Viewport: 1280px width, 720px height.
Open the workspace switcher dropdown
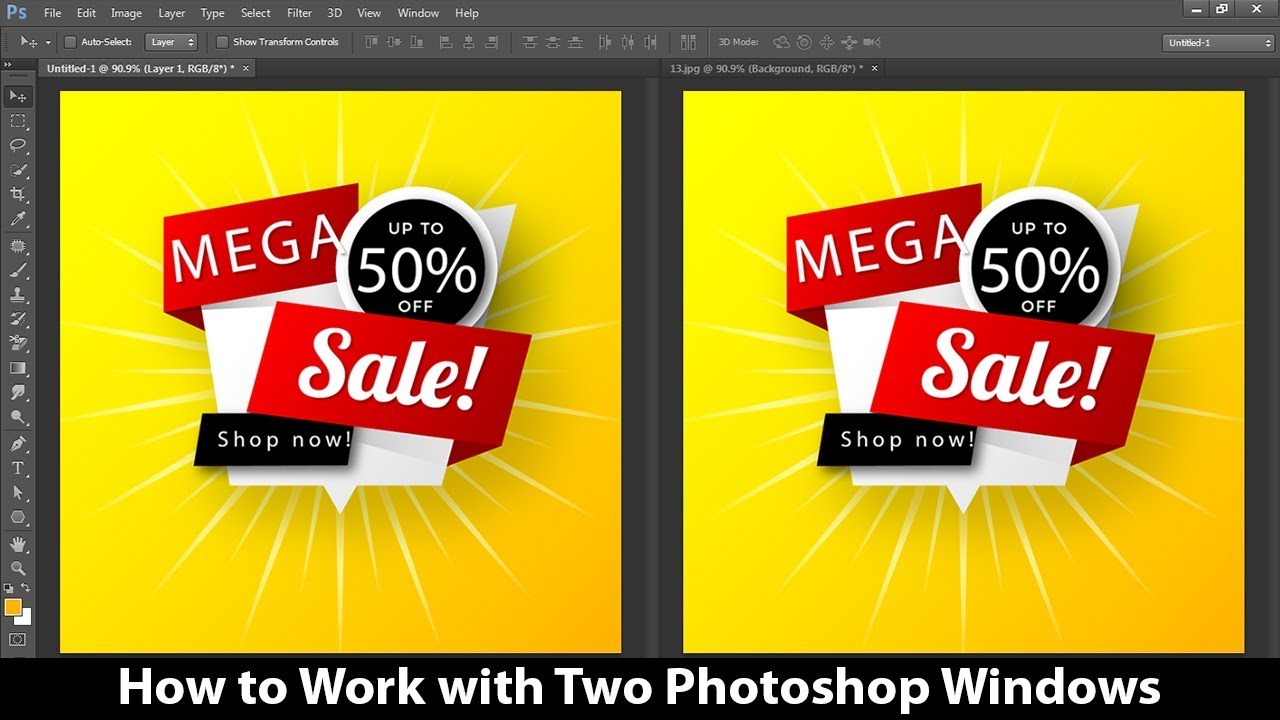tap(1218, 43)
